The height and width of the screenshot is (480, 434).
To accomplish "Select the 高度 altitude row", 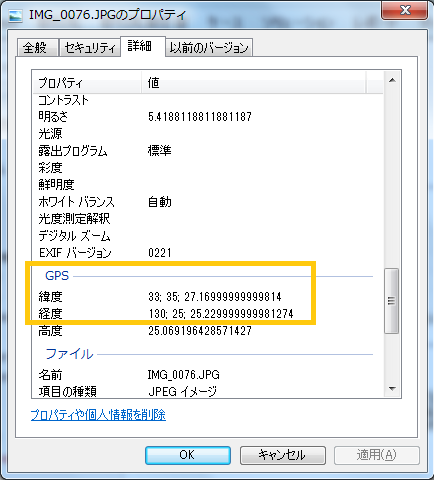I will [x=208, y=331].
